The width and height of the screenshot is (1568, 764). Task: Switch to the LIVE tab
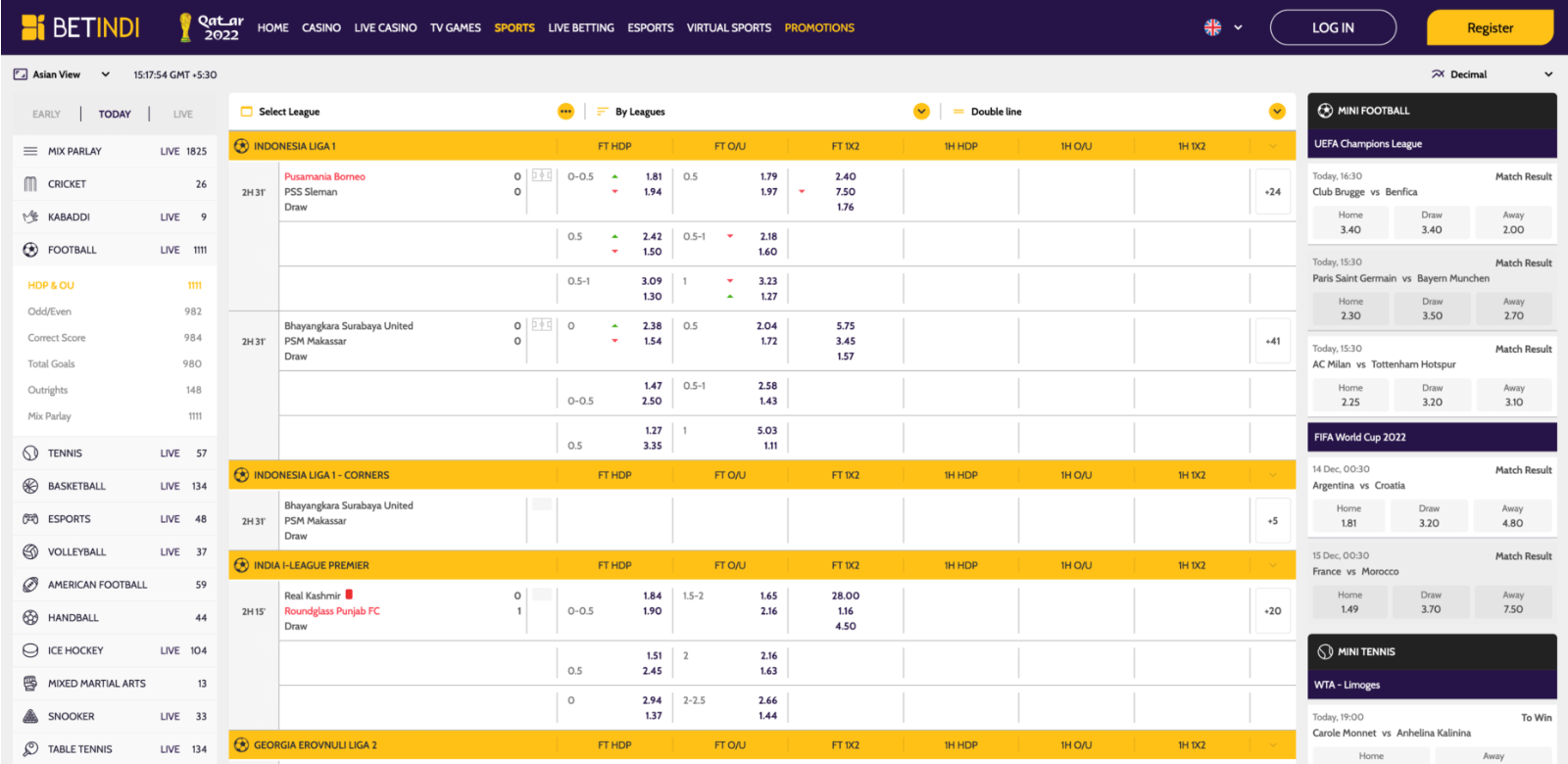183,115
